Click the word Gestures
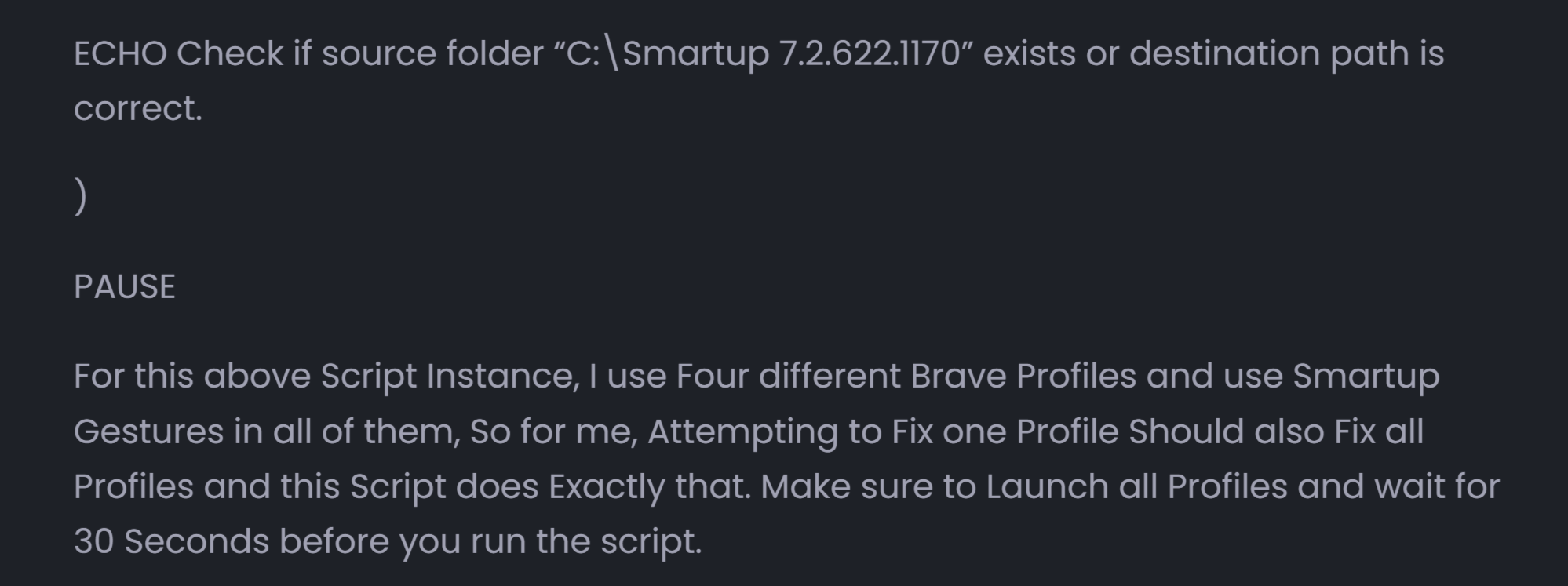Screen dimensions: 1568x586 [148, 432]
